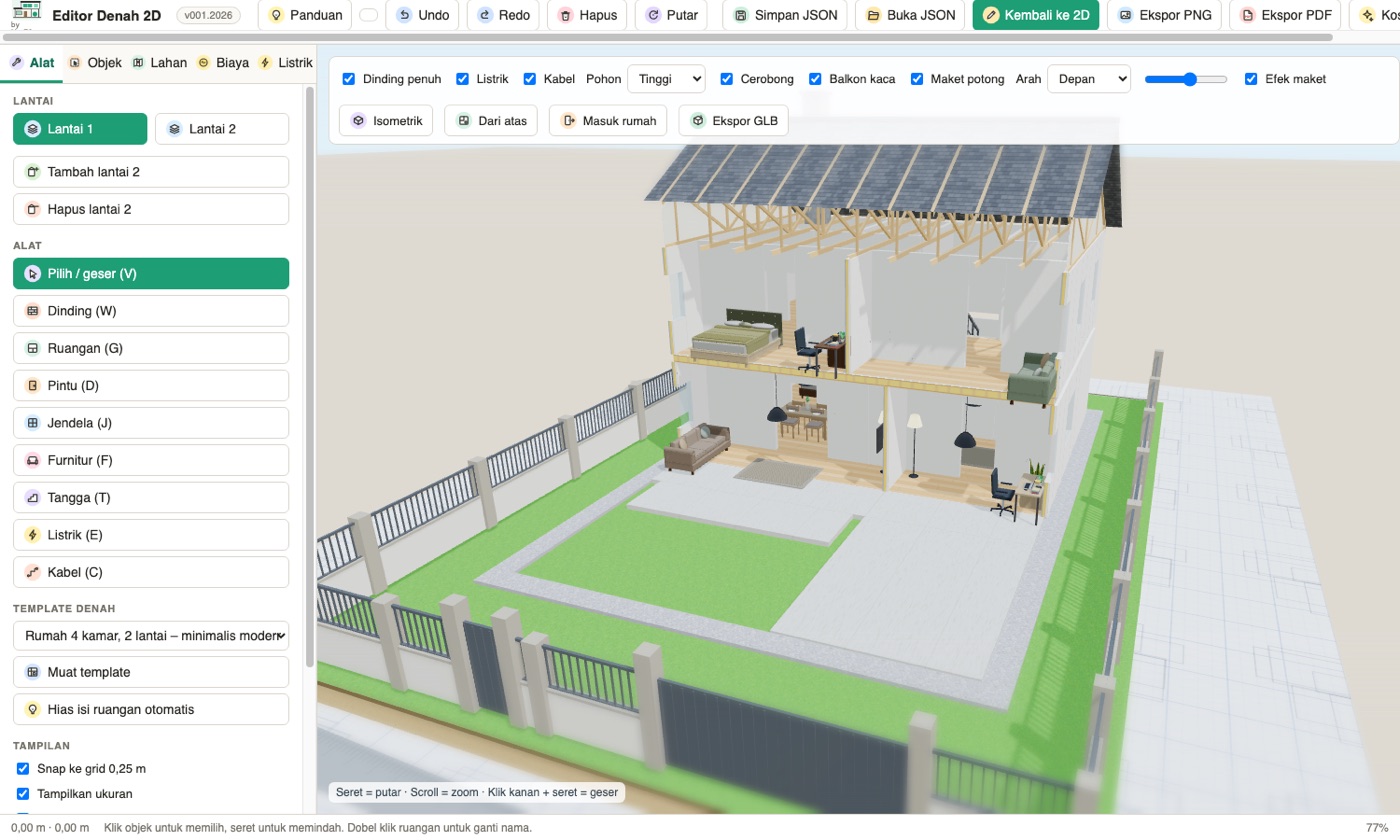Rotate with the Putar button
1400x840 pixels.
pyautogui.click(x=671, y=15)
